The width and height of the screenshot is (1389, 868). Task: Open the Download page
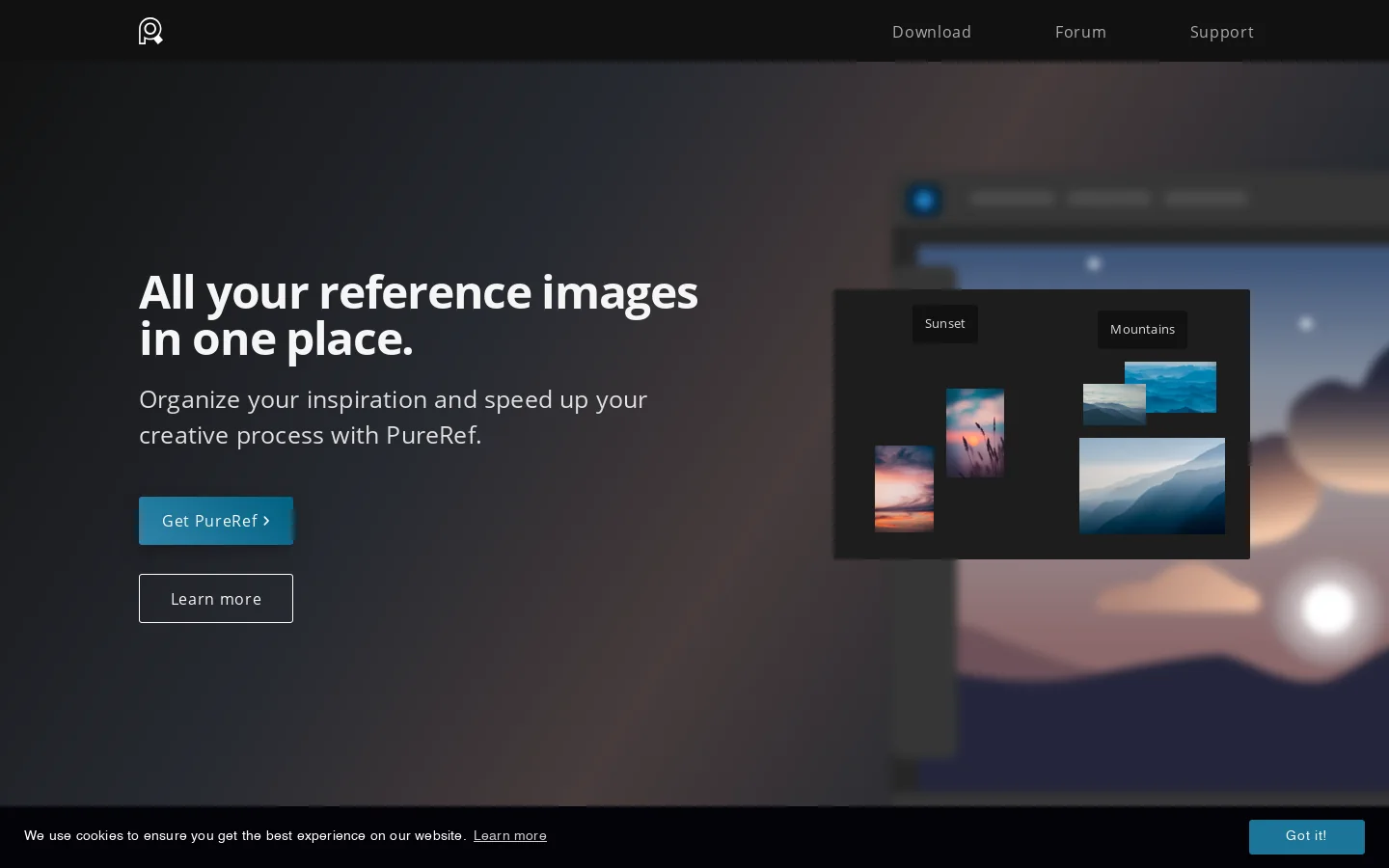[932, 32]
